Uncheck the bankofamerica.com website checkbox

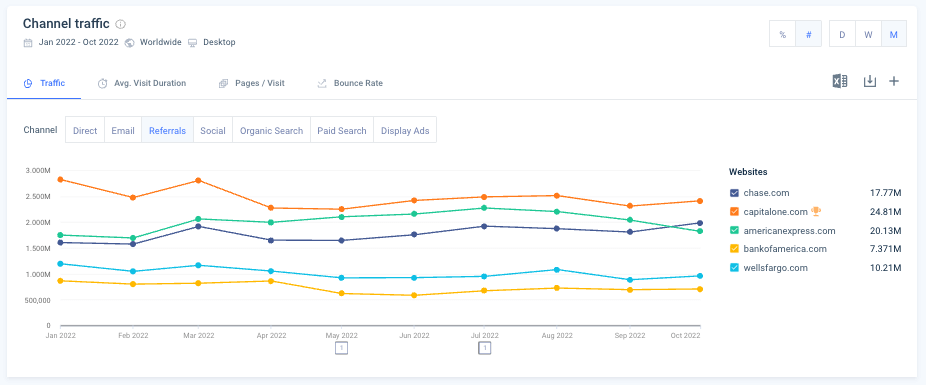pos(734,249)
